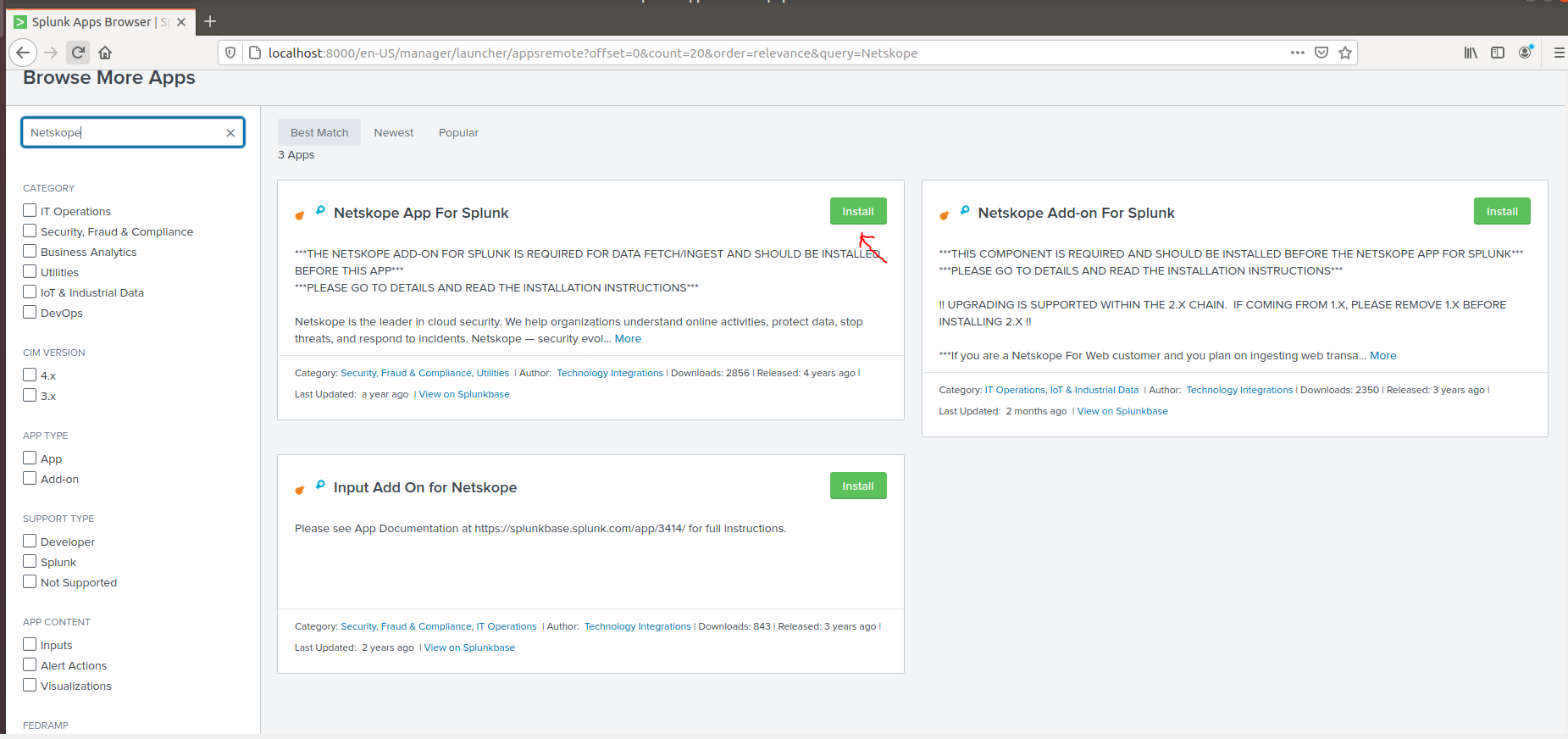The image size is (1568, 739).
Task: Filter by CIM version 4.x
Action: [x=30, y=375]
